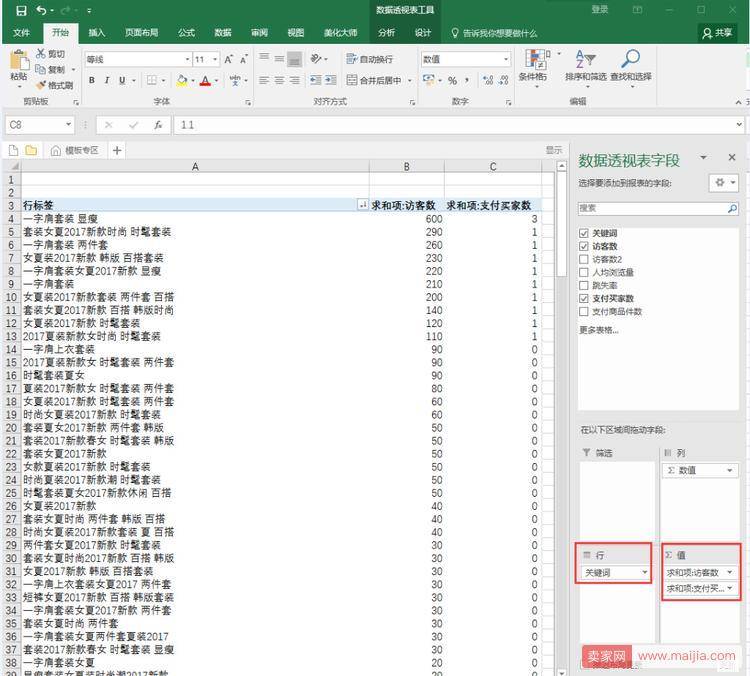Open the font size dropdown
The image size is (750, 676).
tap(215, 59)
